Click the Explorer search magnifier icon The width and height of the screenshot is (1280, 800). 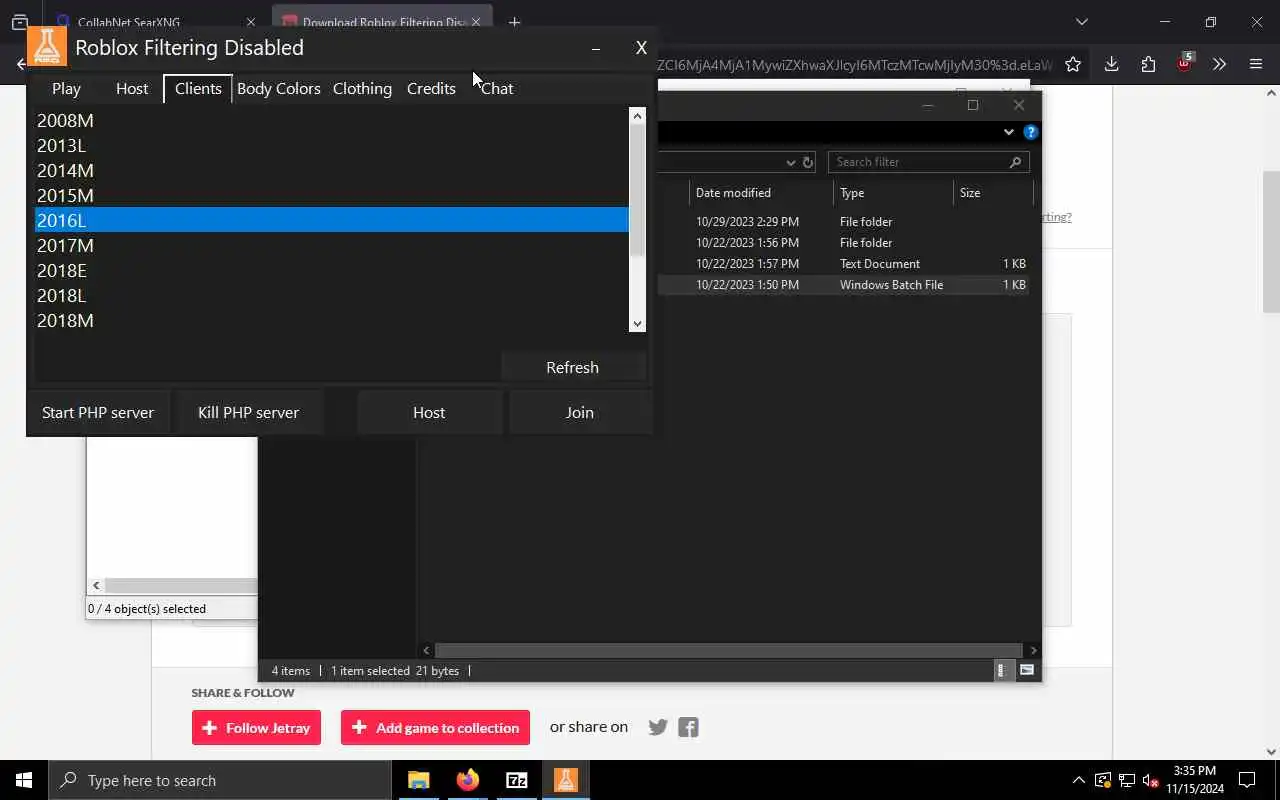[x=1015, y=162]
